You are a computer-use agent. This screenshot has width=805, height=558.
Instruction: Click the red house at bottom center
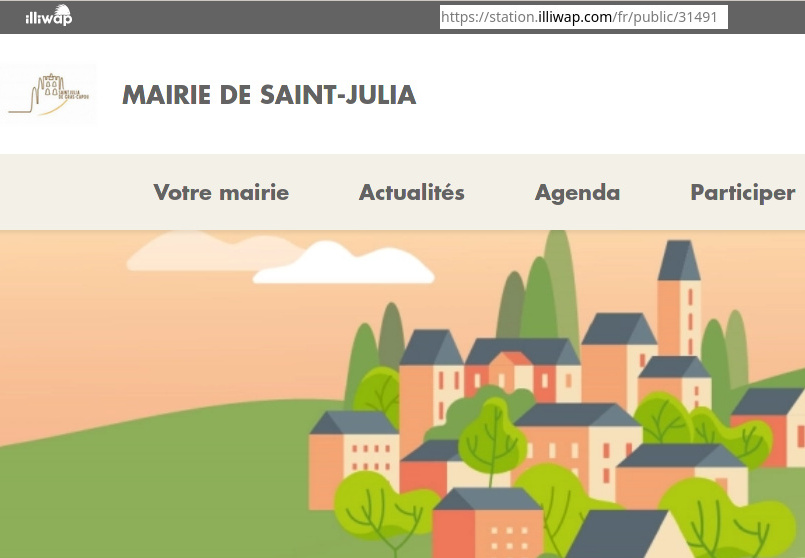click(485, 525)
